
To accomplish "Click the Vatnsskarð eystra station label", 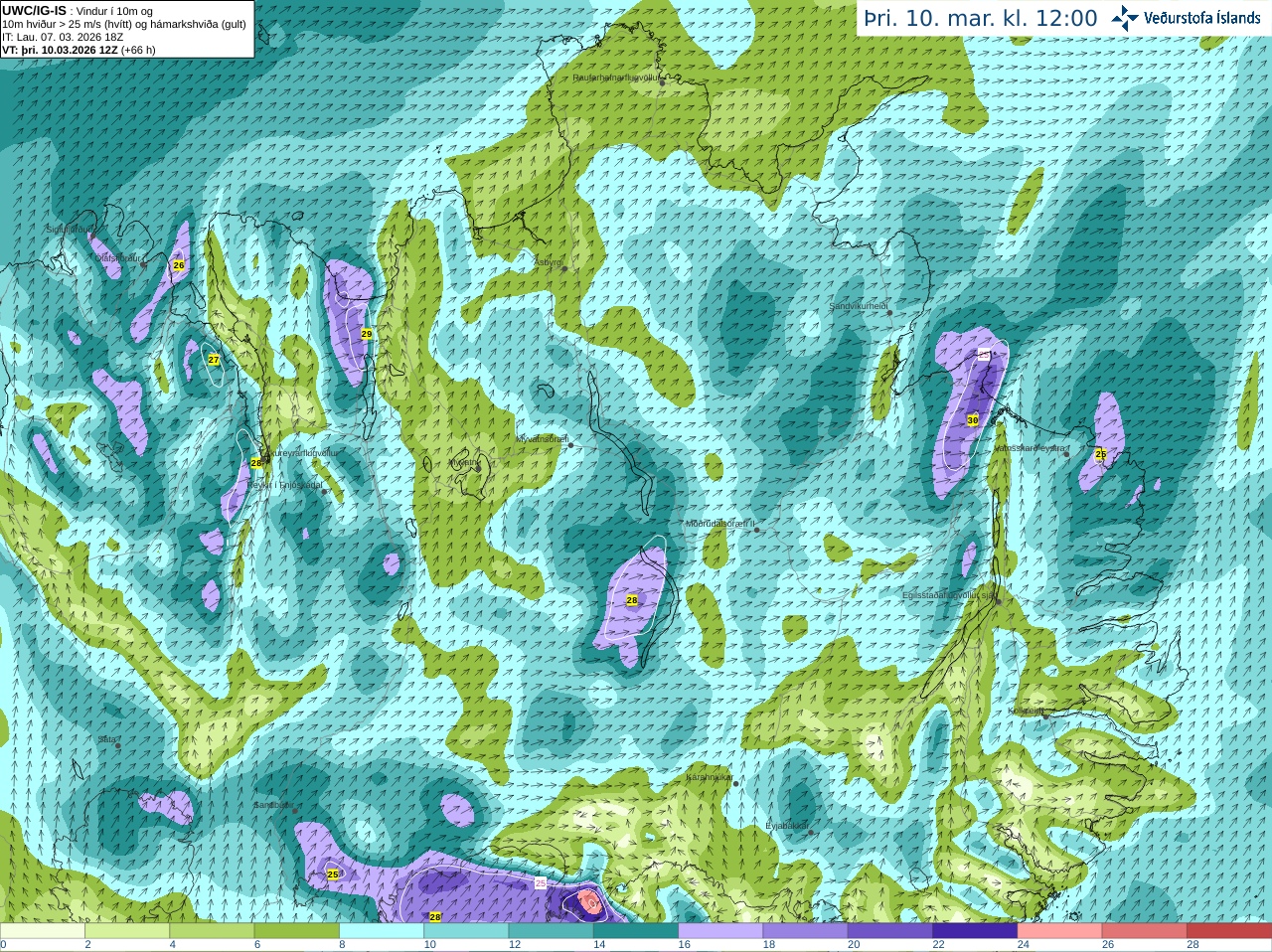I will pos(1032,448).
